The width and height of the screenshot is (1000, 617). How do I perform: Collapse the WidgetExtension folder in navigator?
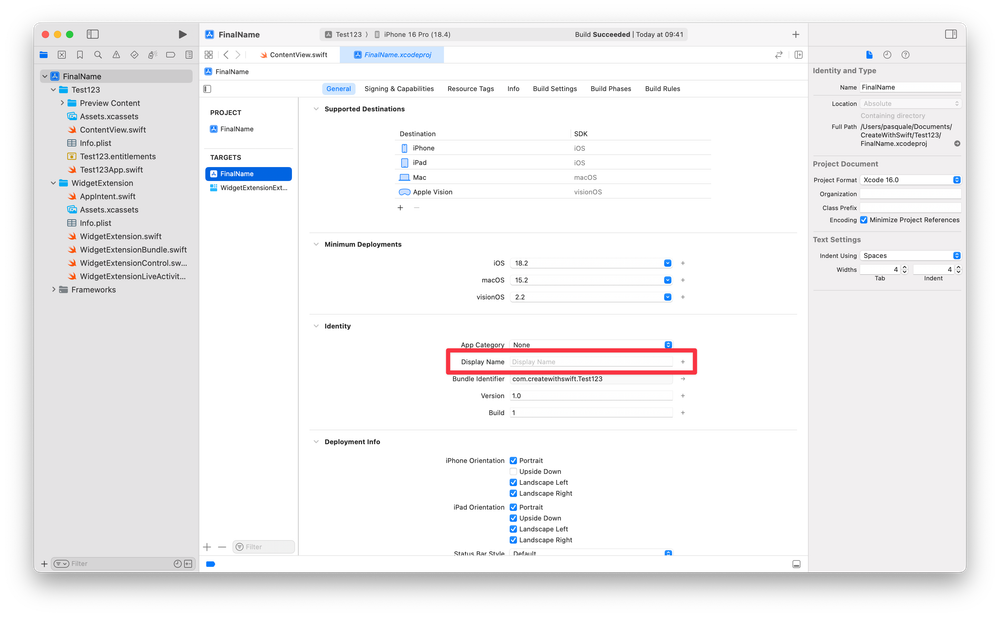[52, 182]
